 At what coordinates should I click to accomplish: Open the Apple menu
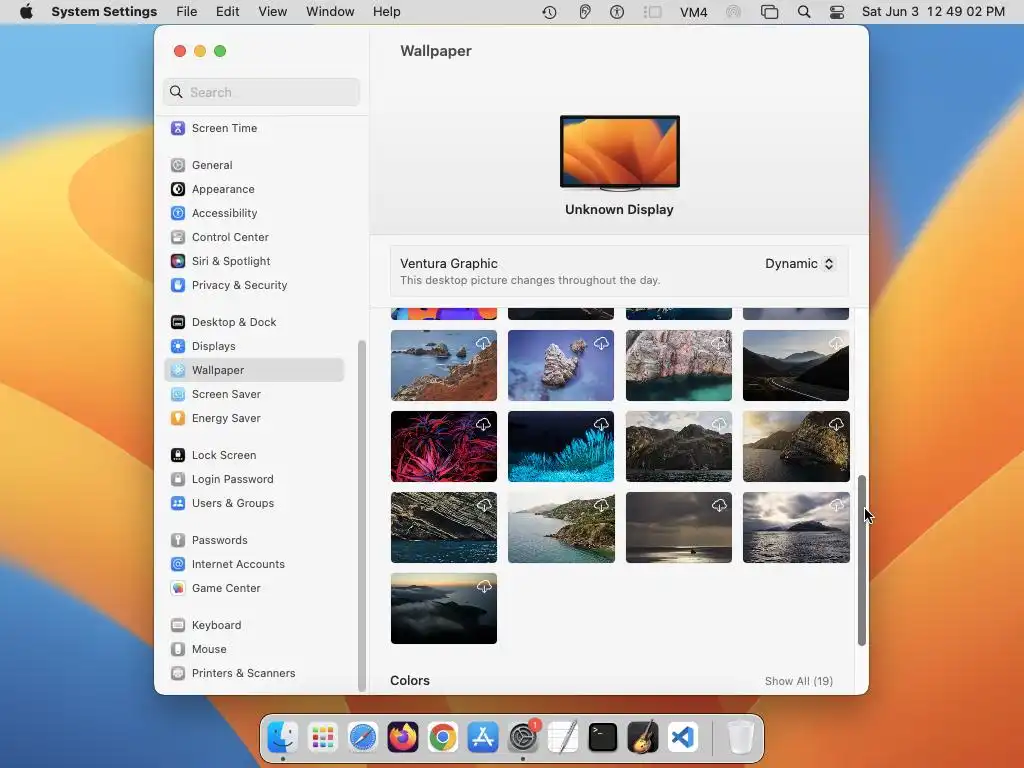26,12
